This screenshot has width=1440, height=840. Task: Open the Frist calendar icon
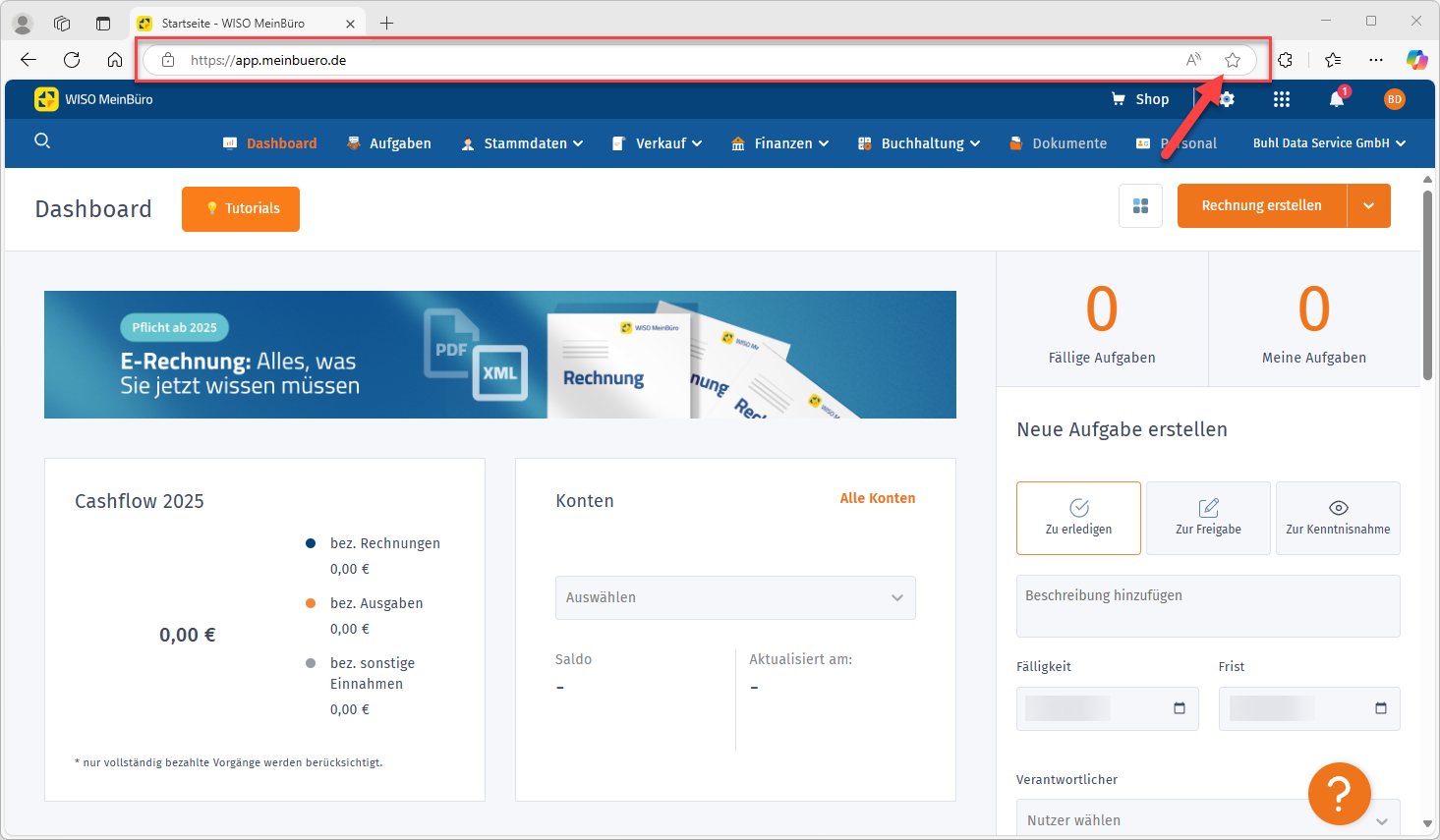[x=1381, y=708]
